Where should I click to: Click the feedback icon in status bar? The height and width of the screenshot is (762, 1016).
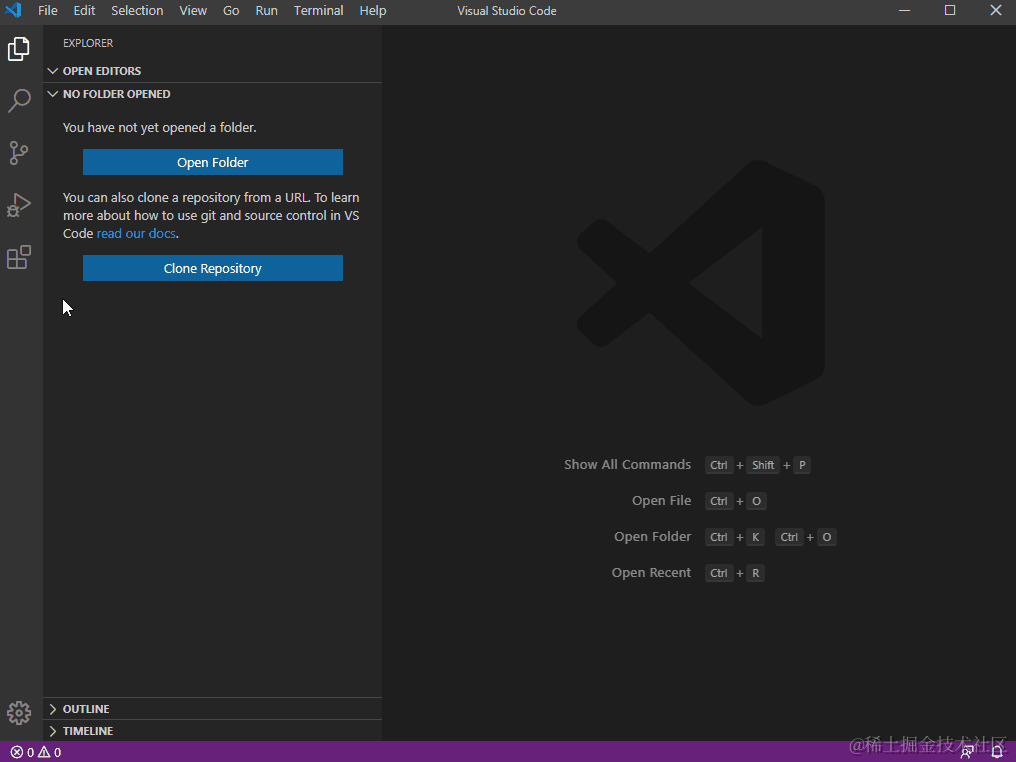(967, 752)
